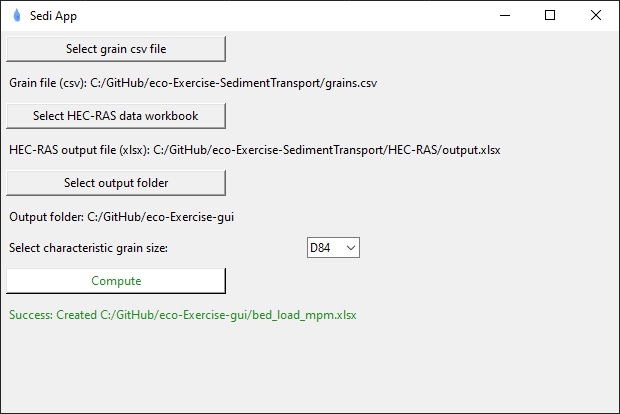Open the Select HEC-RAS data workbook dialog

pos(116,116)
